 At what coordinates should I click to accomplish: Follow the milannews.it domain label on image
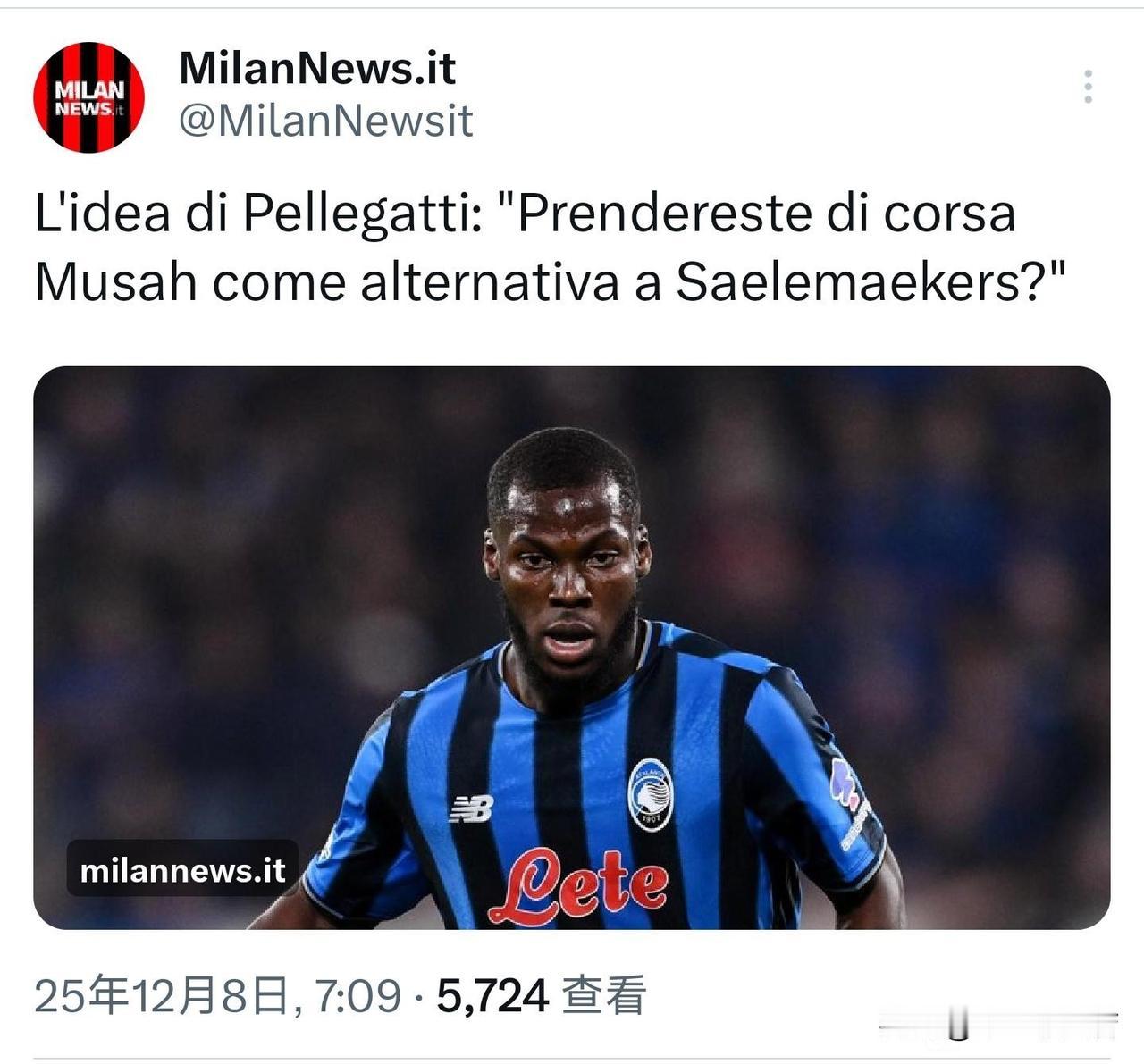[x=182, y=869]
